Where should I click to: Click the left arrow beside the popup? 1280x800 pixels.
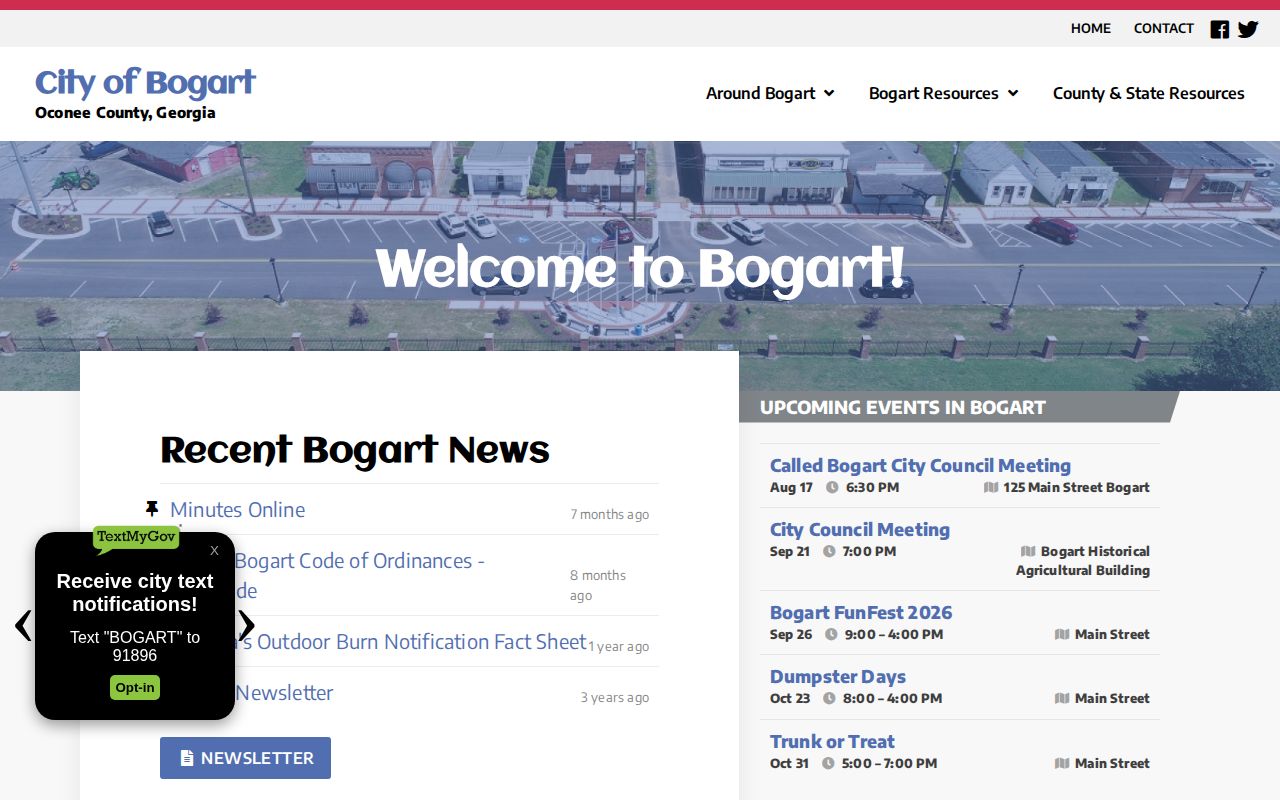coord(23,626)
